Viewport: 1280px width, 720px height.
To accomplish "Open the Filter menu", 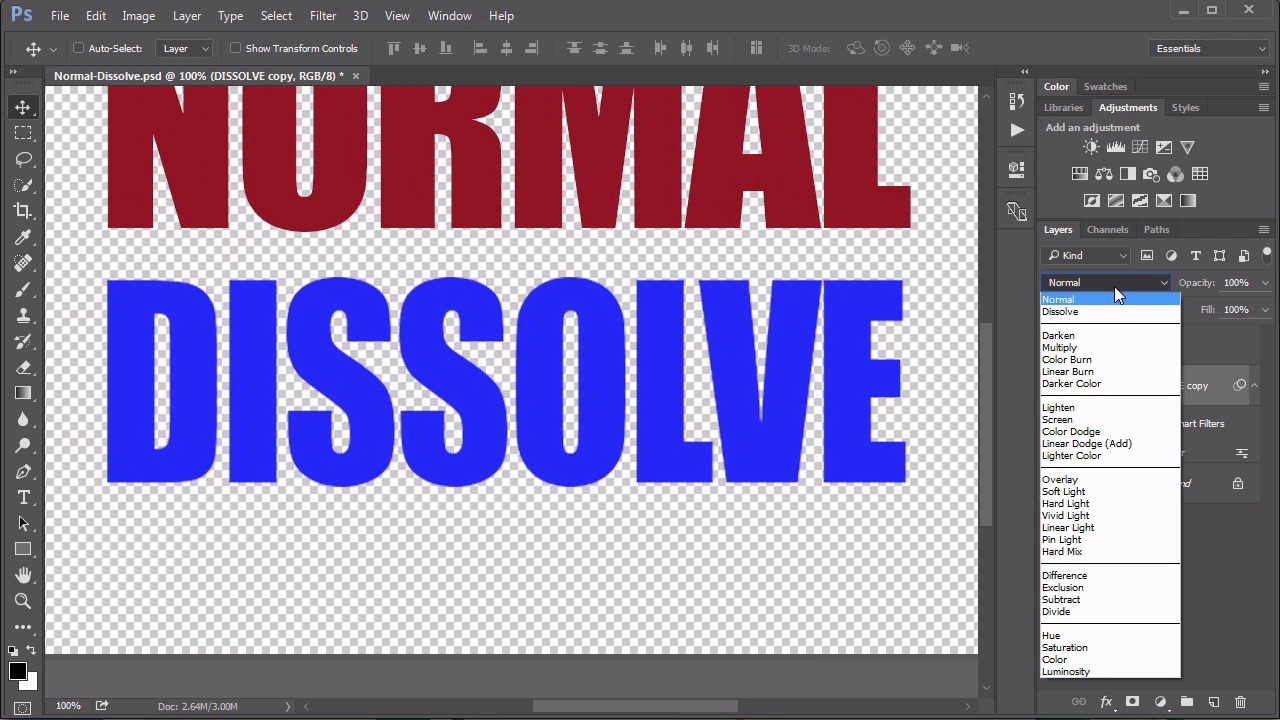I will [323, 16].
